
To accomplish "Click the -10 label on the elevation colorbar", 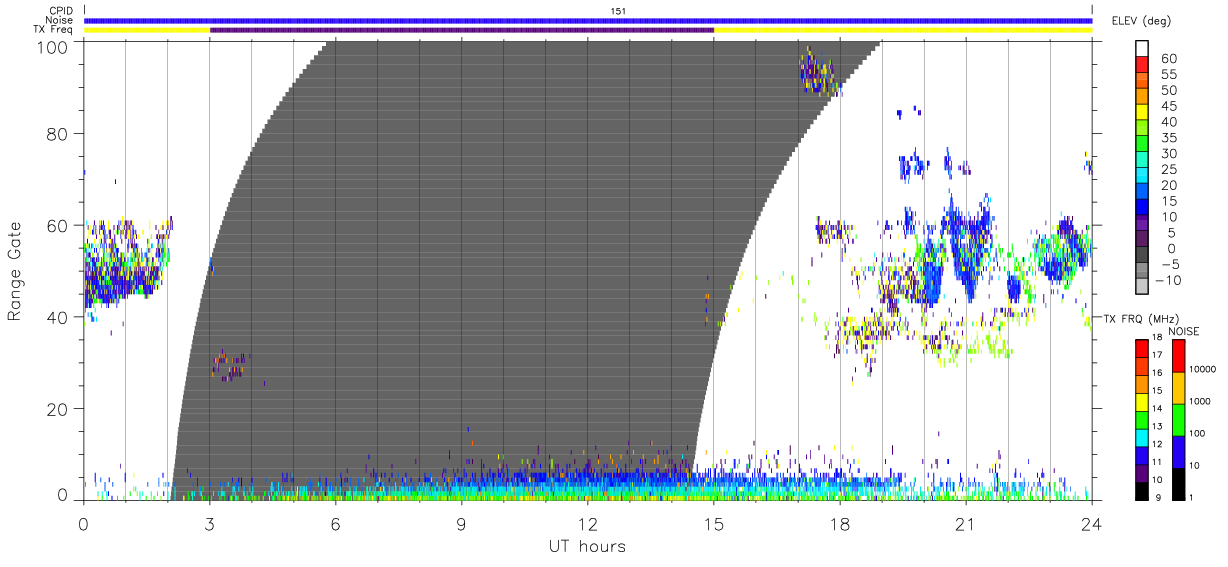I will coord(1167,280).
